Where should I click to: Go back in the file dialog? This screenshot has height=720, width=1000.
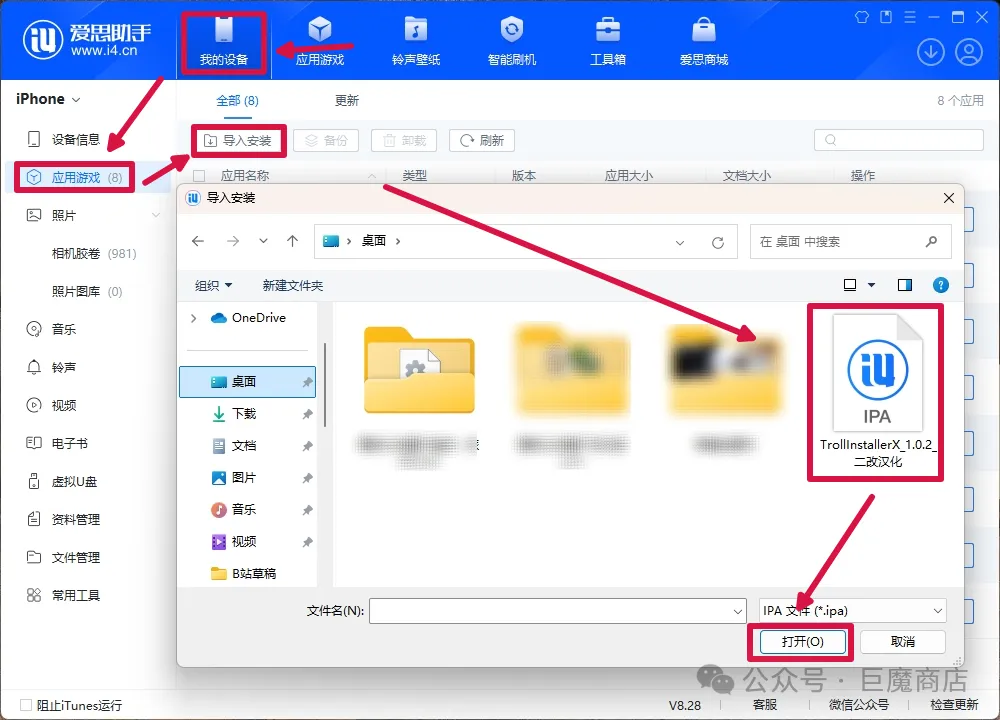tap(198, 241)
